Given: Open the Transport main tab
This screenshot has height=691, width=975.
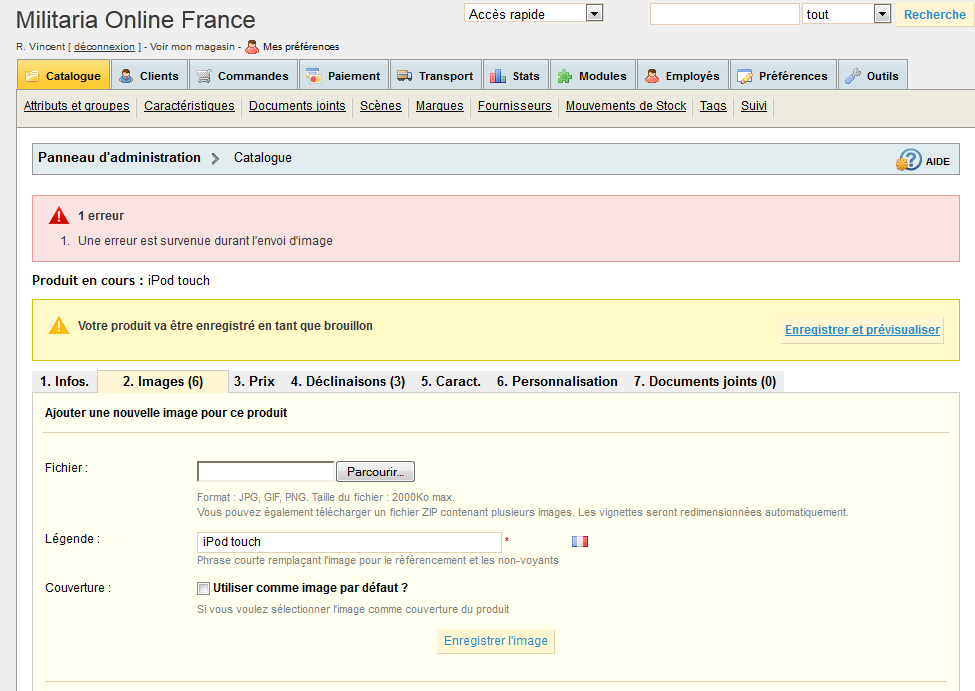Looking at the screenshot, I should pyautogui.click(x=436, y=75).
